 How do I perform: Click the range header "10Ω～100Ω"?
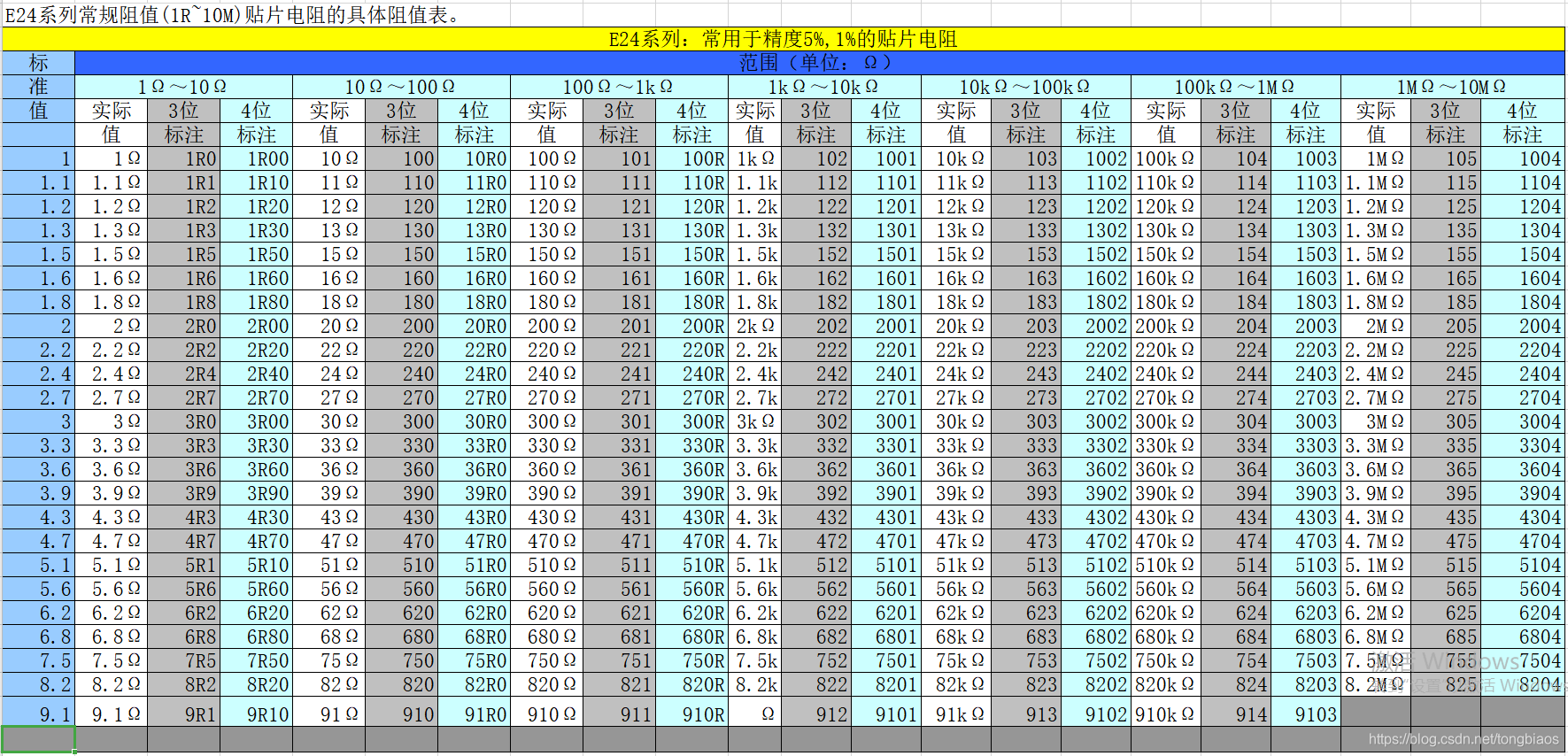click(x=401, y=87)
